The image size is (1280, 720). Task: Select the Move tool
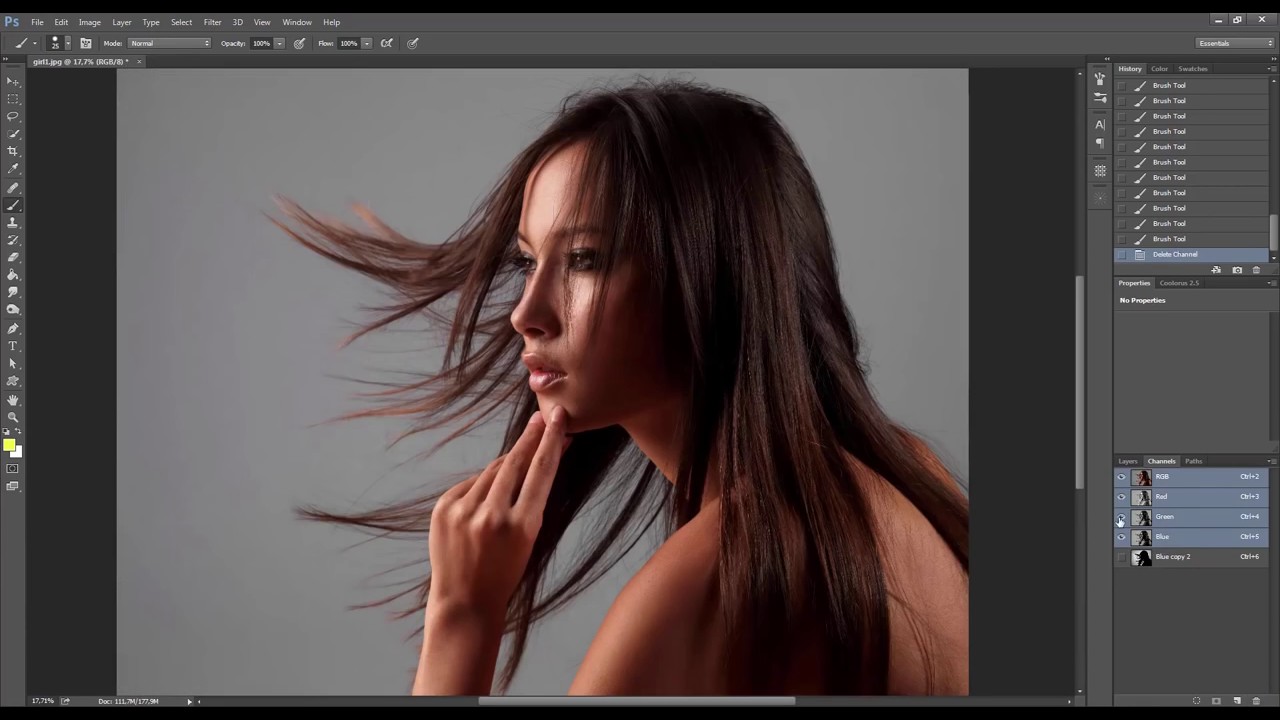(x=13, y=81)
